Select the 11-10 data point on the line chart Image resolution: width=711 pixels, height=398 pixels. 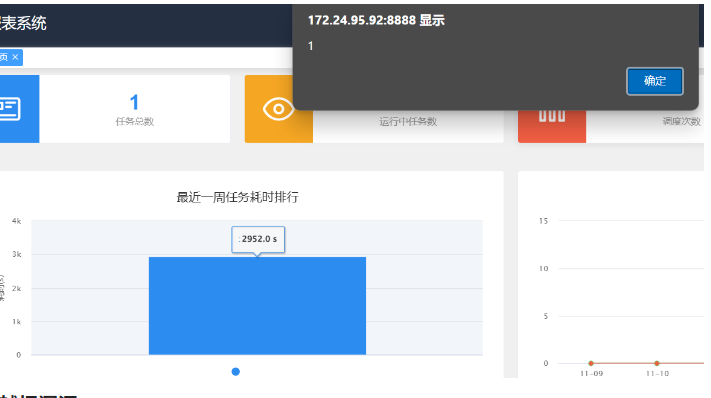657,363
